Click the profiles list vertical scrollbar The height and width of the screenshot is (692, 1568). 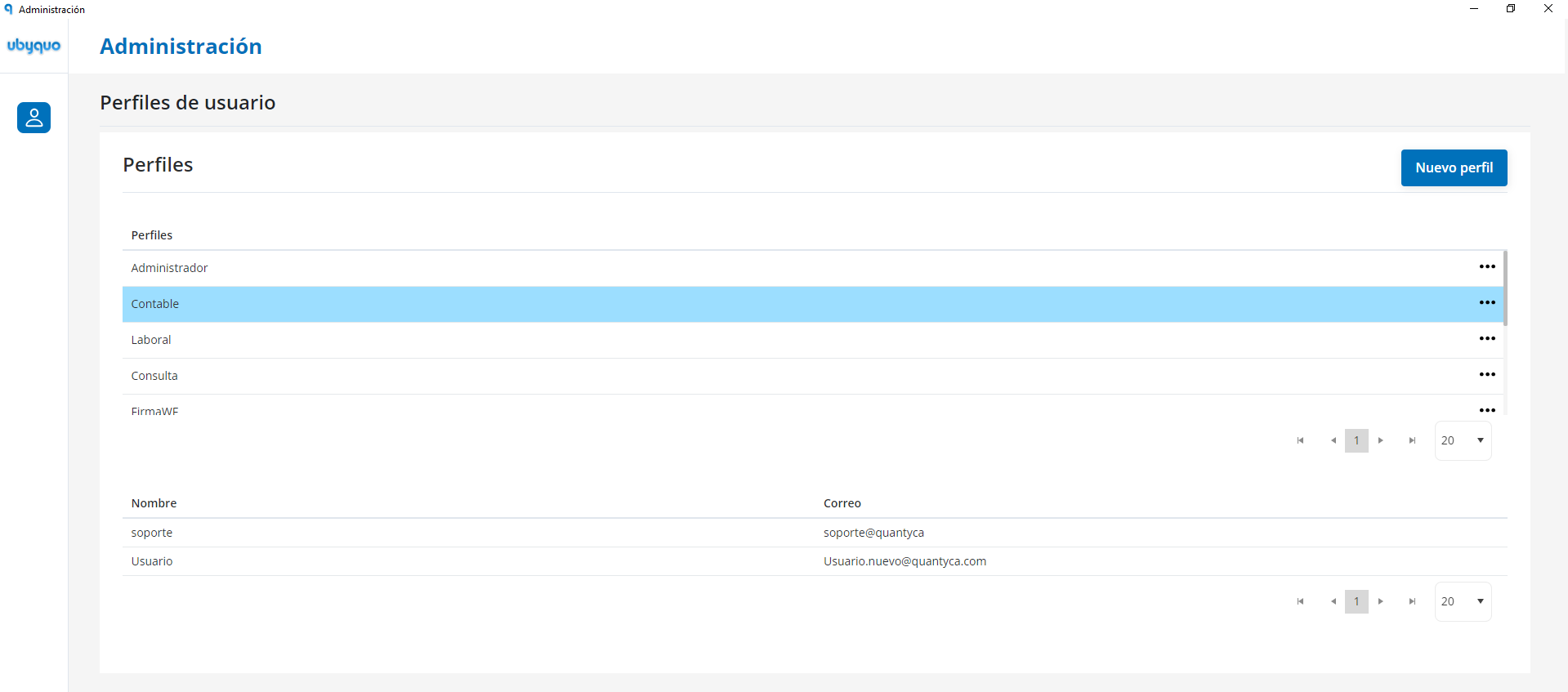click(1505, 288)
